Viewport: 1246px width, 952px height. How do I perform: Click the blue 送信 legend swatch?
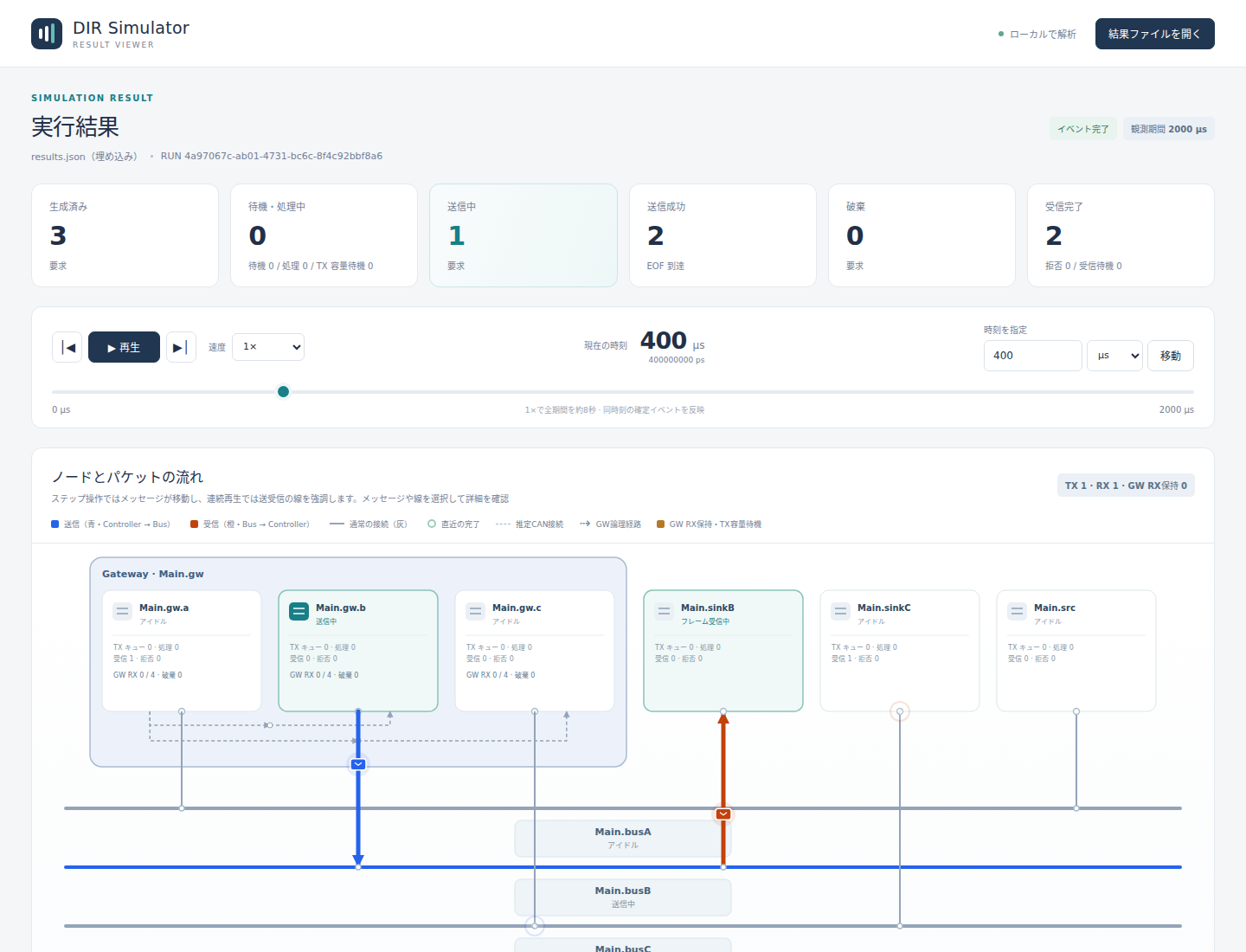click(55, 524)
